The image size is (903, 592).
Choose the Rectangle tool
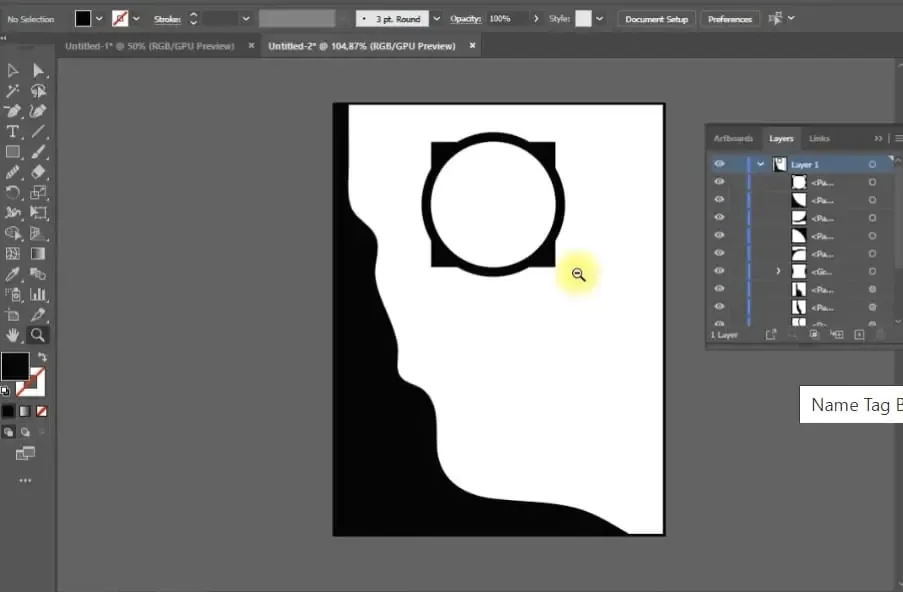(x=13, y=152)
